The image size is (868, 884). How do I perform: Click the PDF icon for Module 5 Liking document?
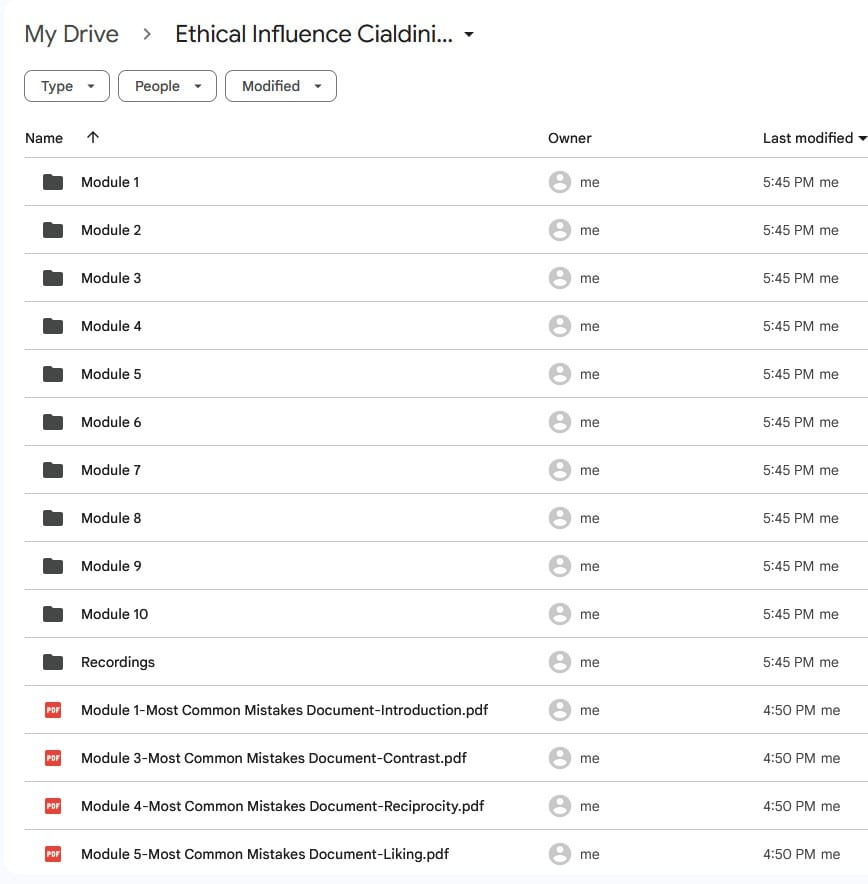(x=53, y=854)
